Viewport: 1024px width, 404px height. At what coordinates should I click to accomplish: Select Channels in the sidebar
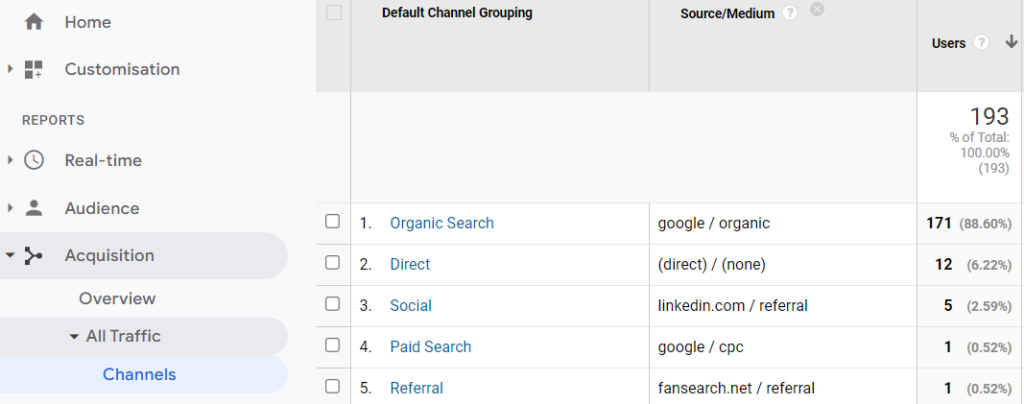pos(139,375)
